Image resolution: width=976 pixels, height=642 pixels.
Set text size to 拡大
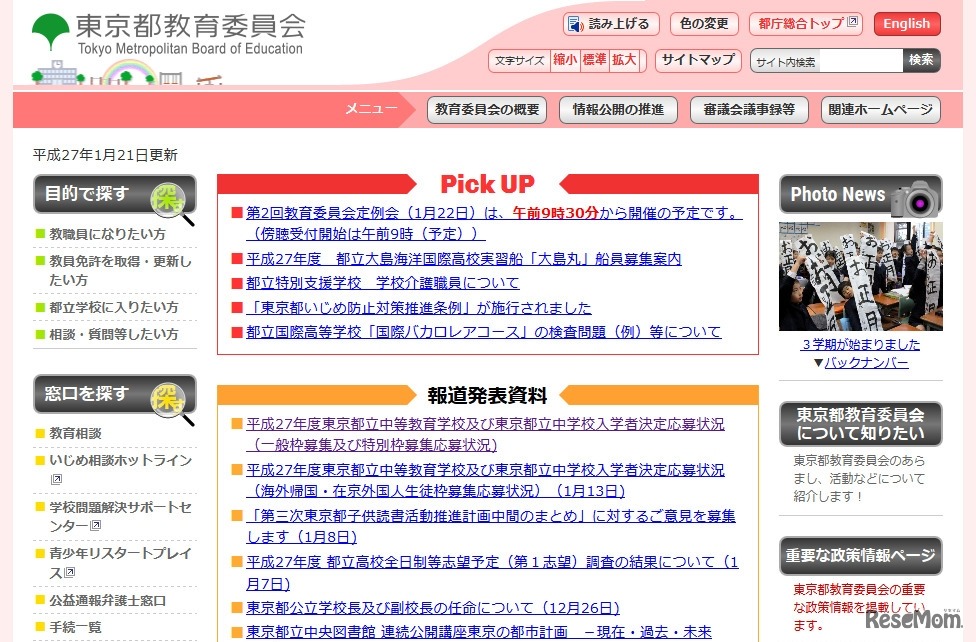click(624, 60)
